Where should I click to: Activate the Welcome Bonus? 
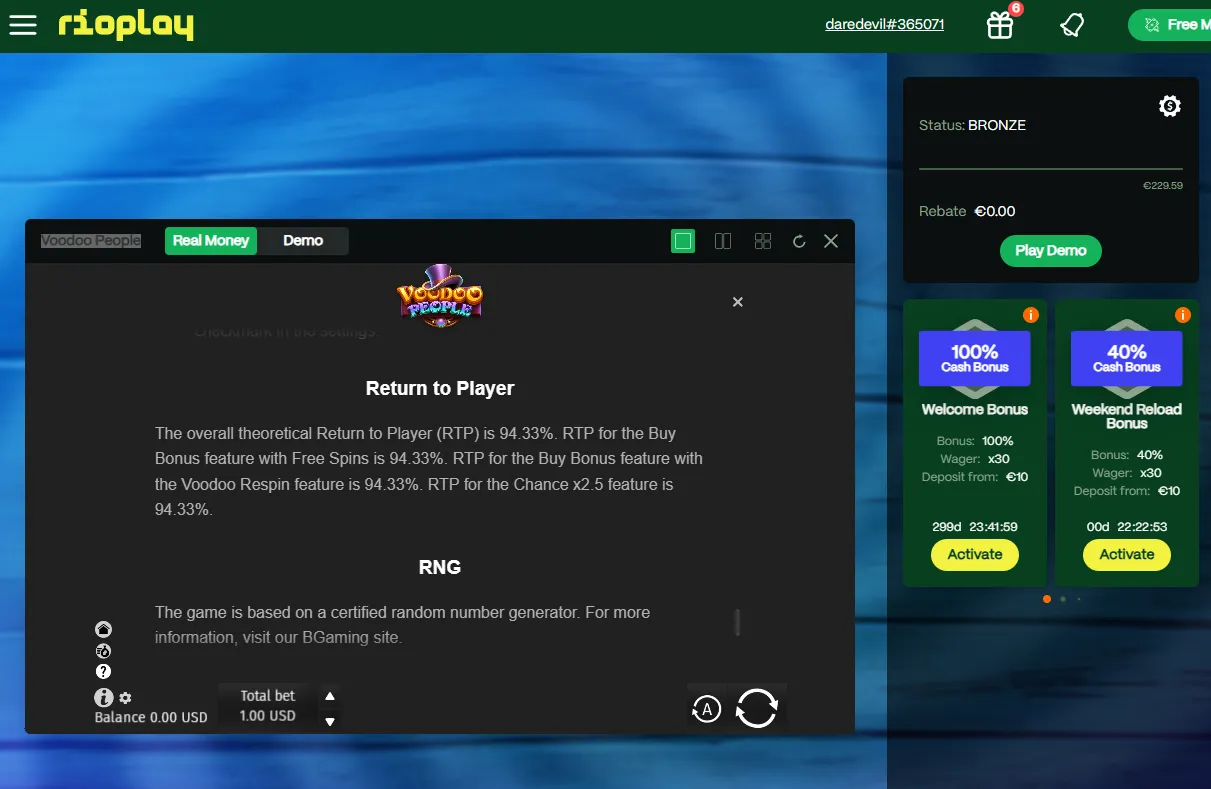pos(975,555)
